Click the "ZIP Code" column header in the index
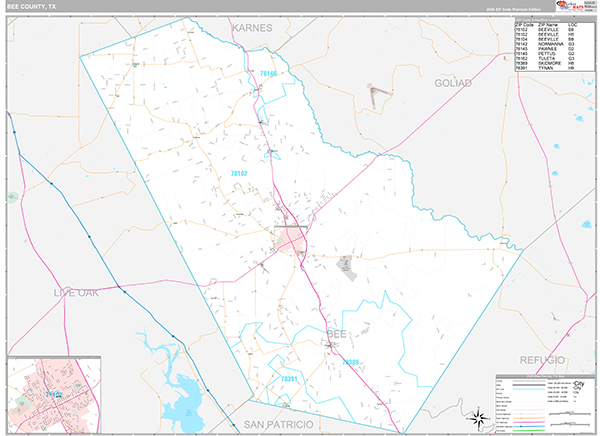600x436 pixels. (x=524, y=25)
